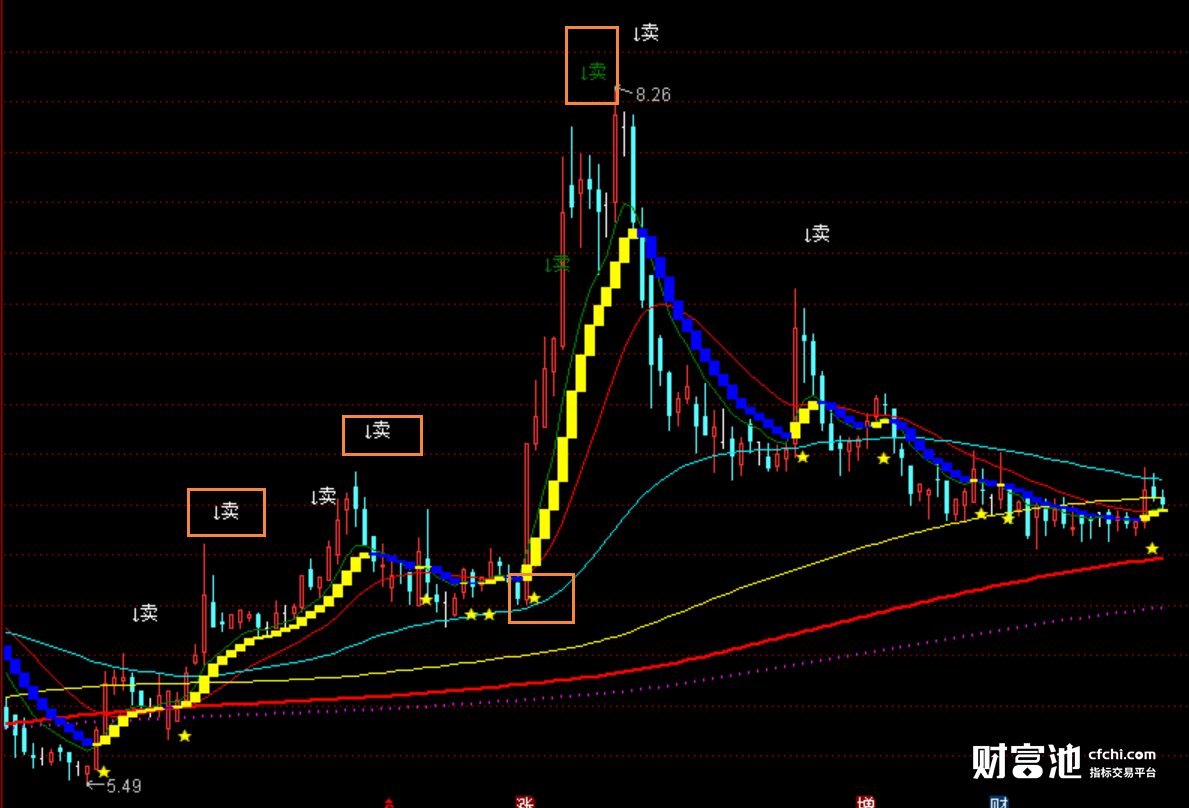Click the 8.26 high price label

[x=653, y=95]
